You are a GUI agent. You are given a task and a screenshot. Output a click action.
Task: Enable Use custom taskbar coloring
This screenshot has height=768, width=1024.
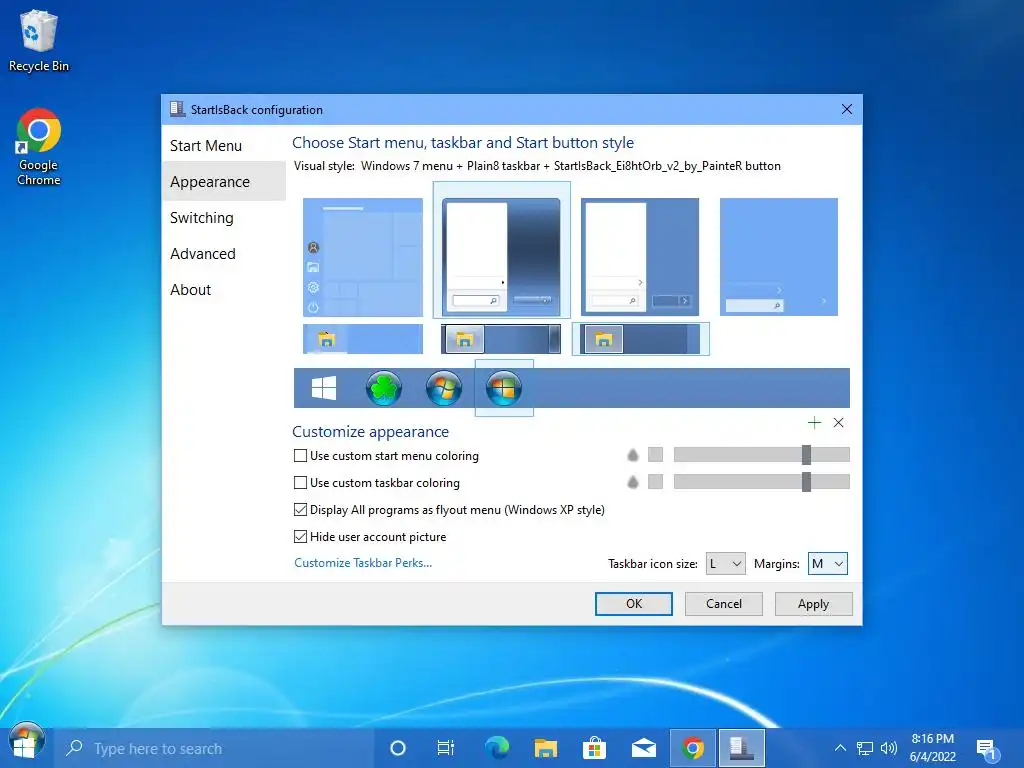coord(300,483)
